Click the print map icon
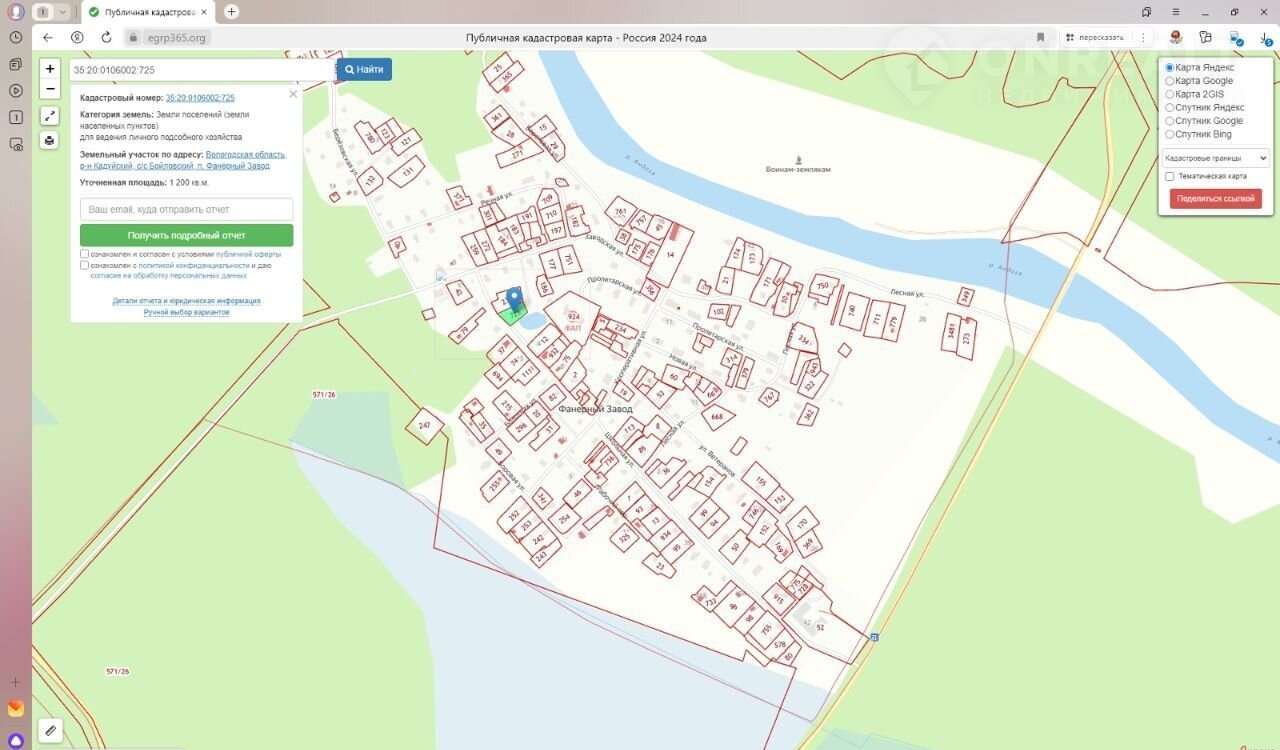The height and width of the screenshot is (750, 1280). 50,140
